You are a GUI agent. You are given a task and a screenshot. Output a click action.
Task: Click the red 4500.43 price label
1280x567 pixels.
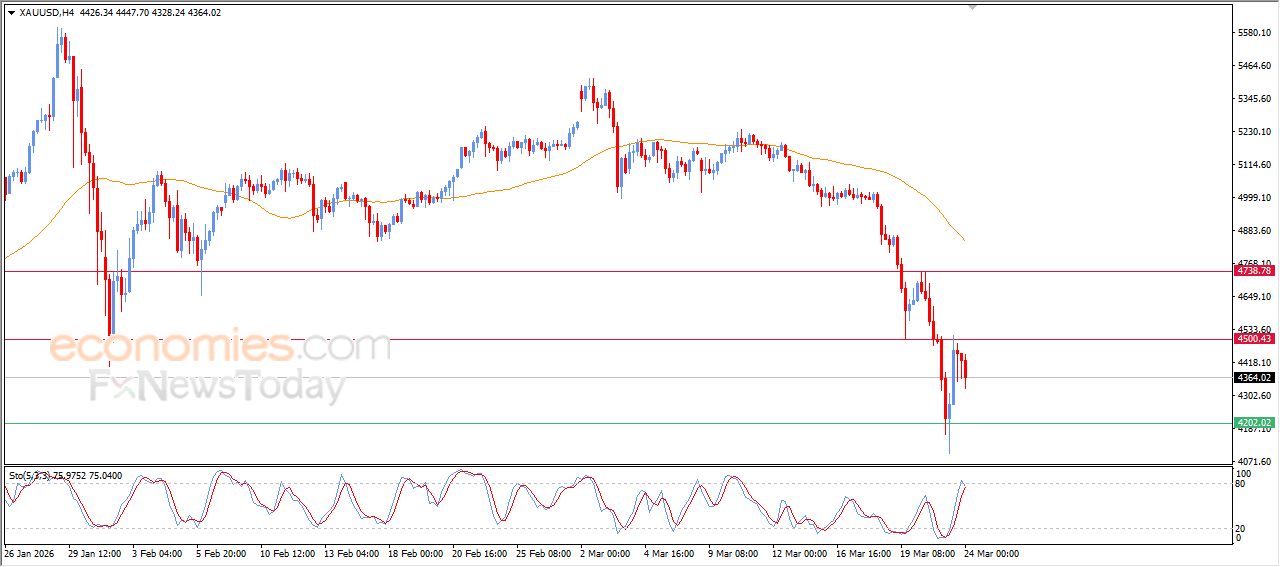click(x=1254, y=339)
